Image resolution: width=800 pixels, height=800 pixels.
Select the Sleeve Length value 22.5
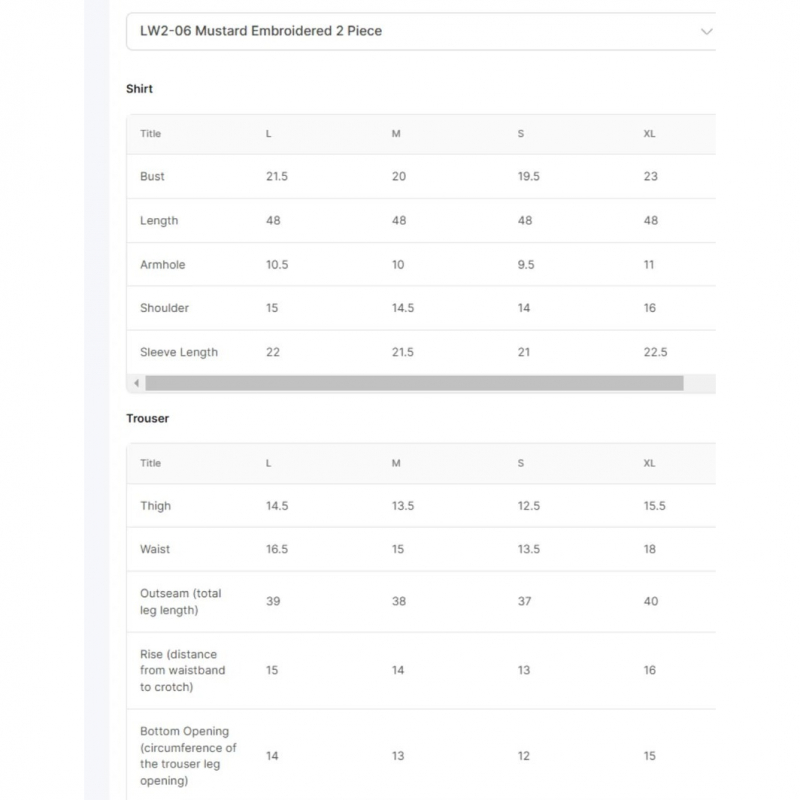[655, 352]
